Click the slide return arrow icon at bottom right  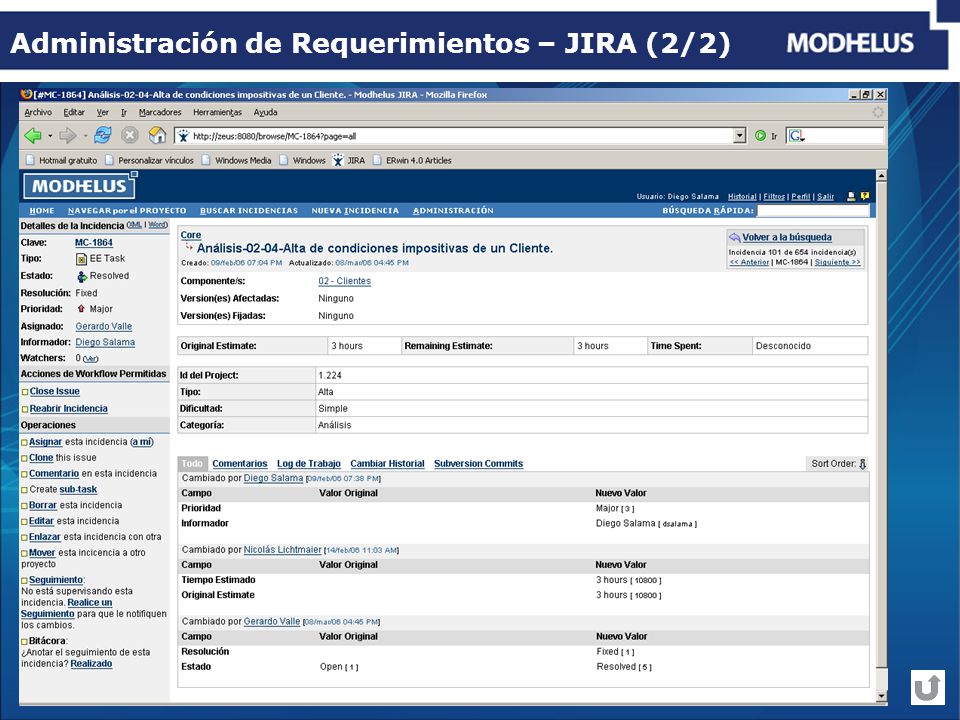pos(928,687)
